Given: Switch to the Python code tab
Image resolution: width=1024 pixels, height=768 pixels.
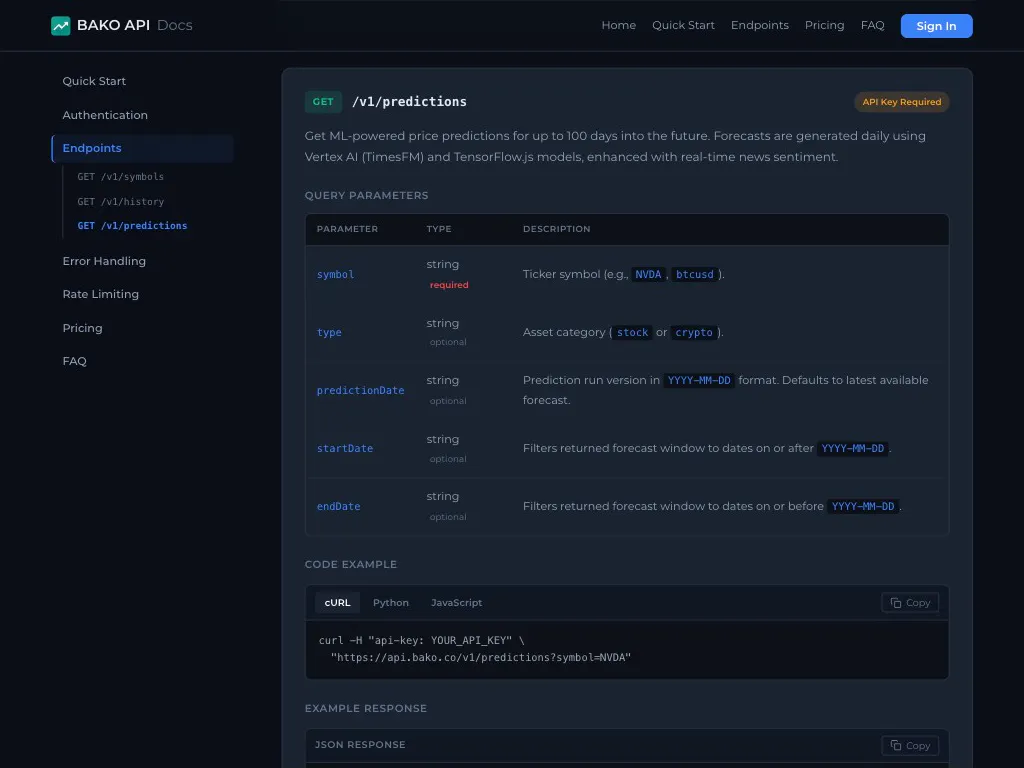Looking at the screenshot, I should (391, 603).
